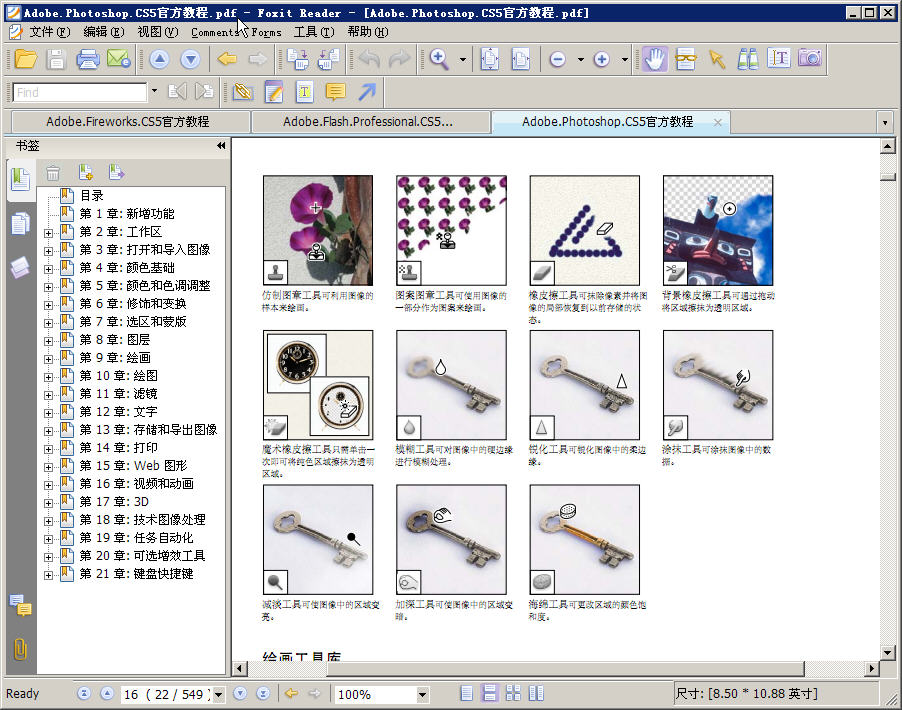Viewport: 902px width, 710px height.
Task: Switch to the Adobe.Fireworks.CS5官方教程 tab
Action: pyautogui.click(x=130, y=121)
